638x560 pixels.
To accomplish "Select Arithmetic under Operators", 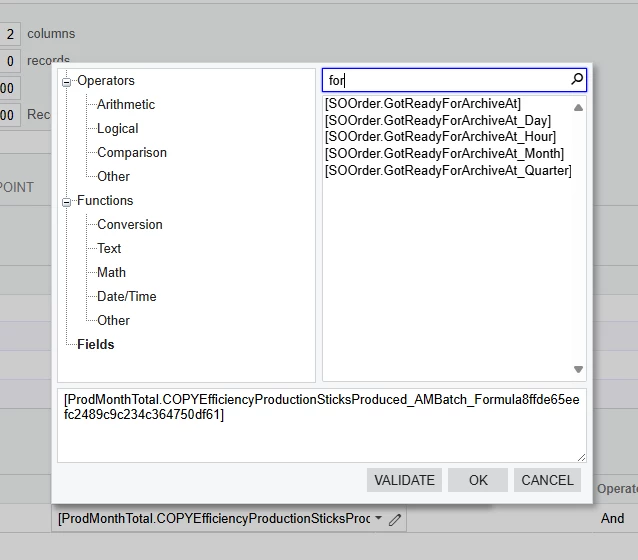I will (126, 105).
